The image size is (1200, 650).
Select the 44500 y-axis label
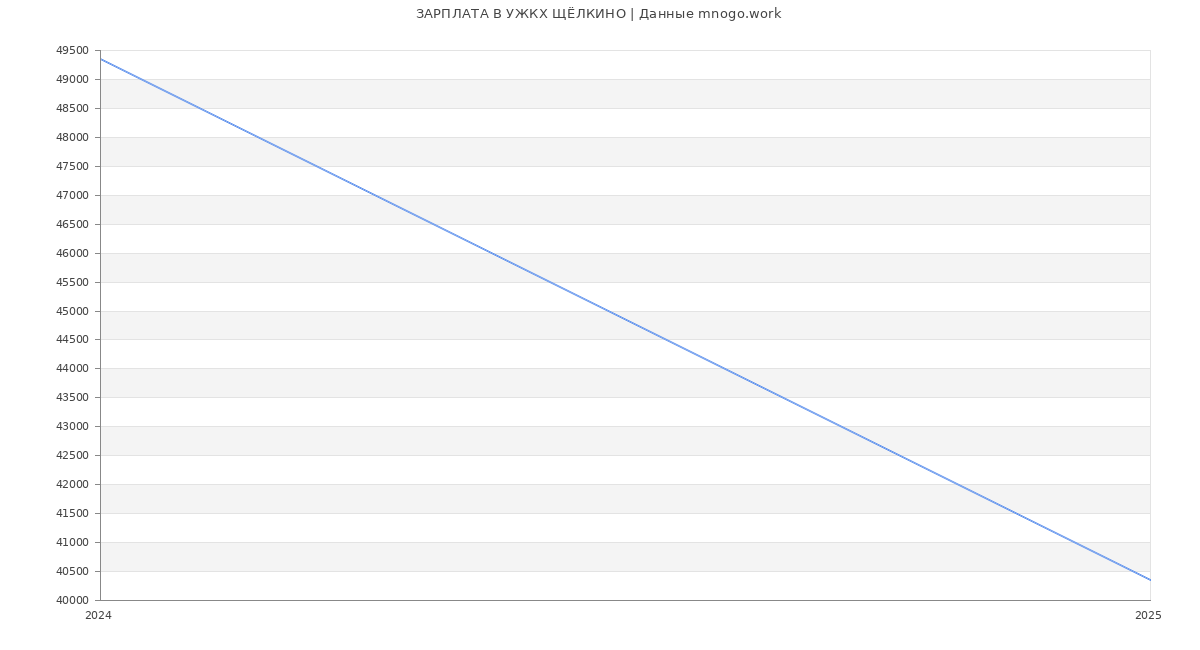[x=72, y=340]
